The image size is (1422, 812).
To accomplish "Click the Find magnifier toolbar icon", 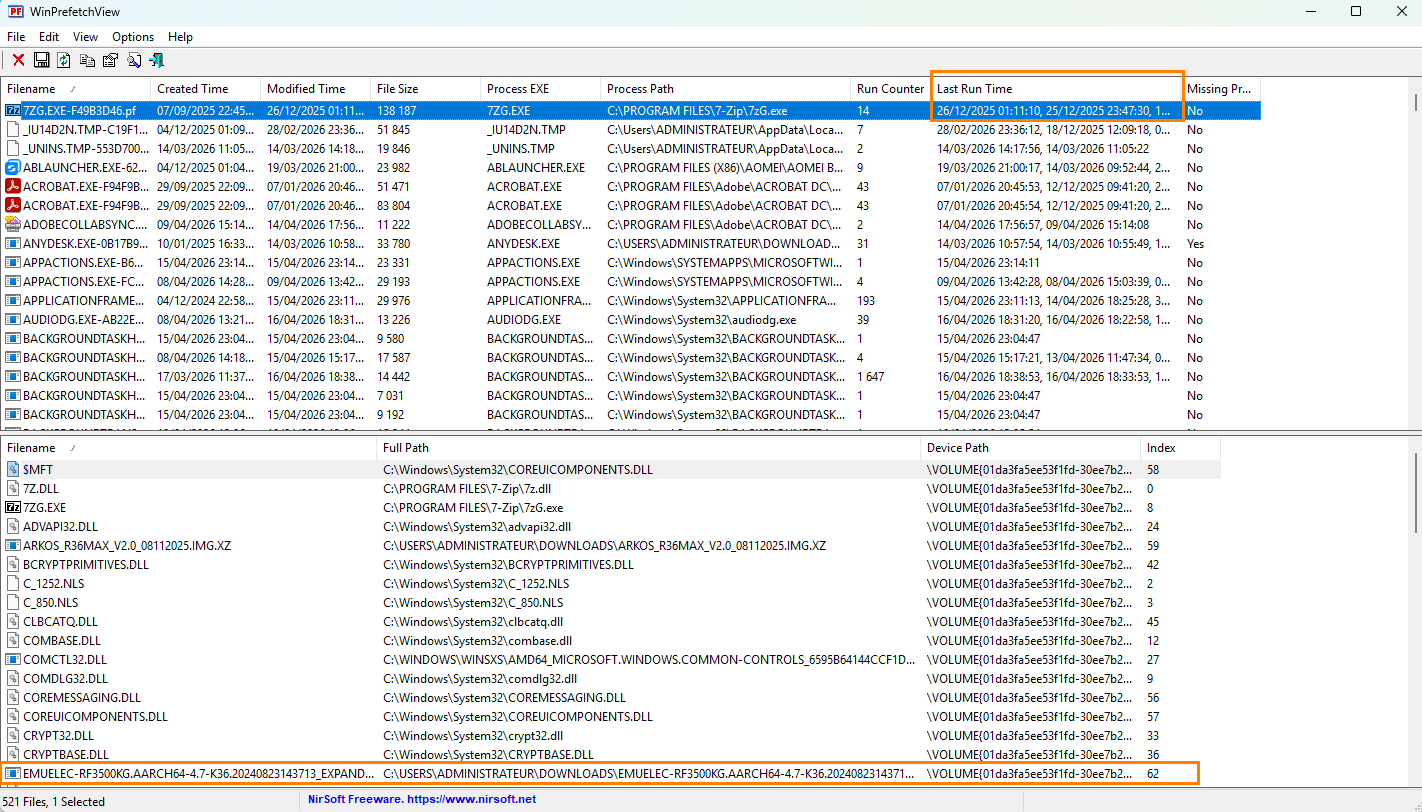I will (x=134, y=60).
